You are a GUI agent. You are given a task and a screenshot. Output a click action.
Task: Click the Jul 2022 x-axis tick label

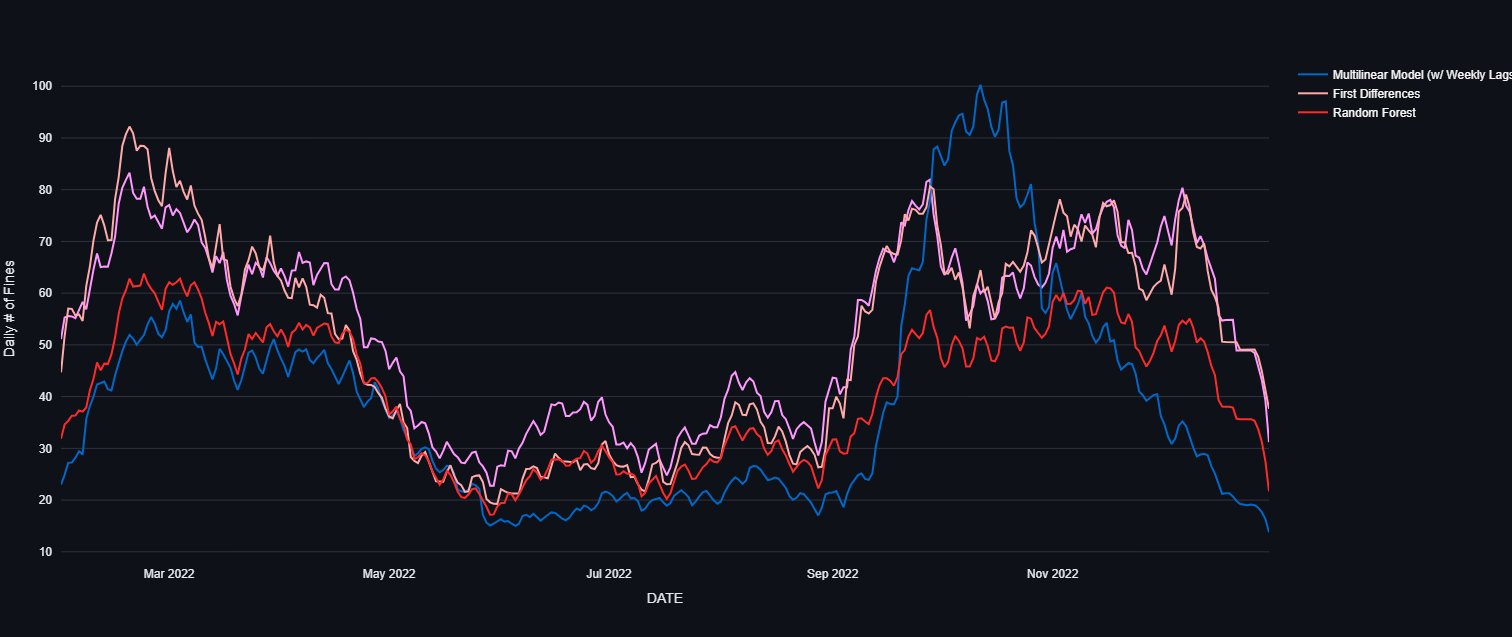[609, 574]
